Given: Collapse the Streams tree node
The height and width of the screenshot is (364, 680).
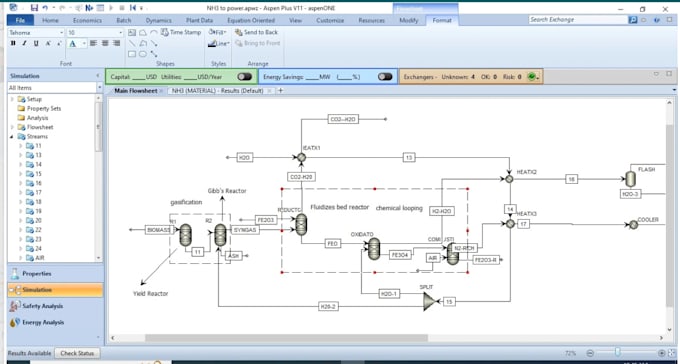Looking at the screenshot, I should (12, 136).
